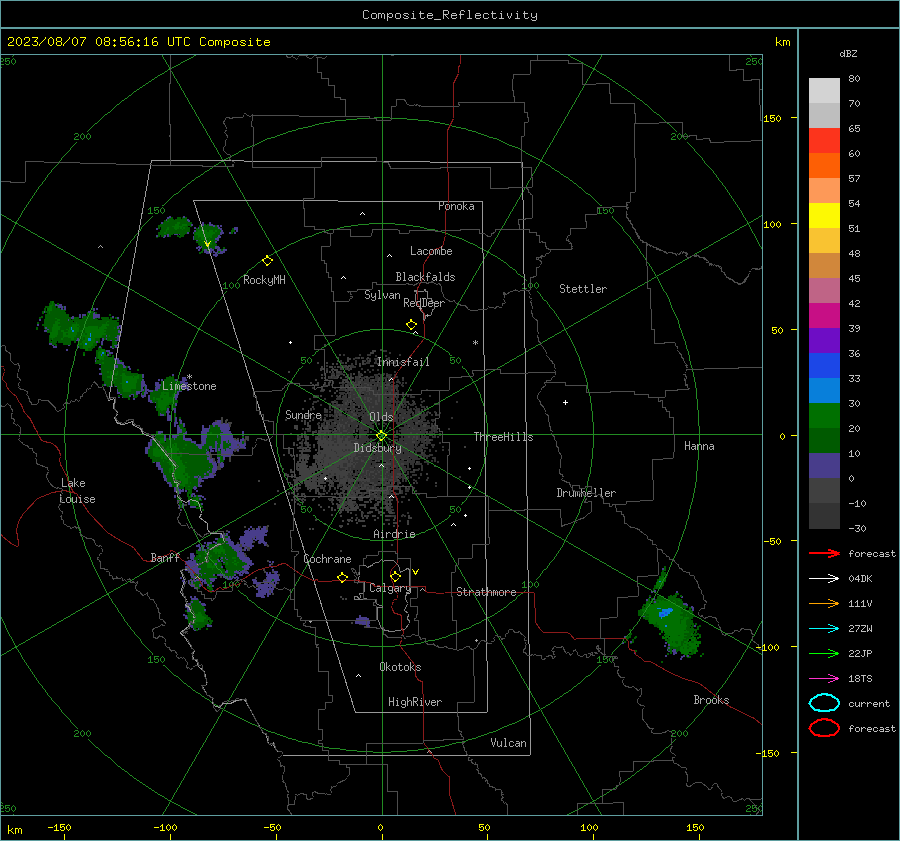Viewport: 900px width, 841px height.
Task: Click the Banff label
Action: (165, 558)
